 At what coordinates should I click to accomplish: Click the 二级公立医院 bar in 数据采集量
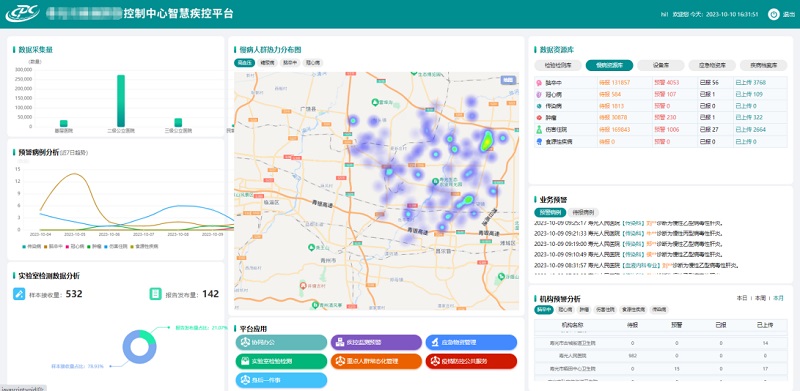[x=121, y=101]
